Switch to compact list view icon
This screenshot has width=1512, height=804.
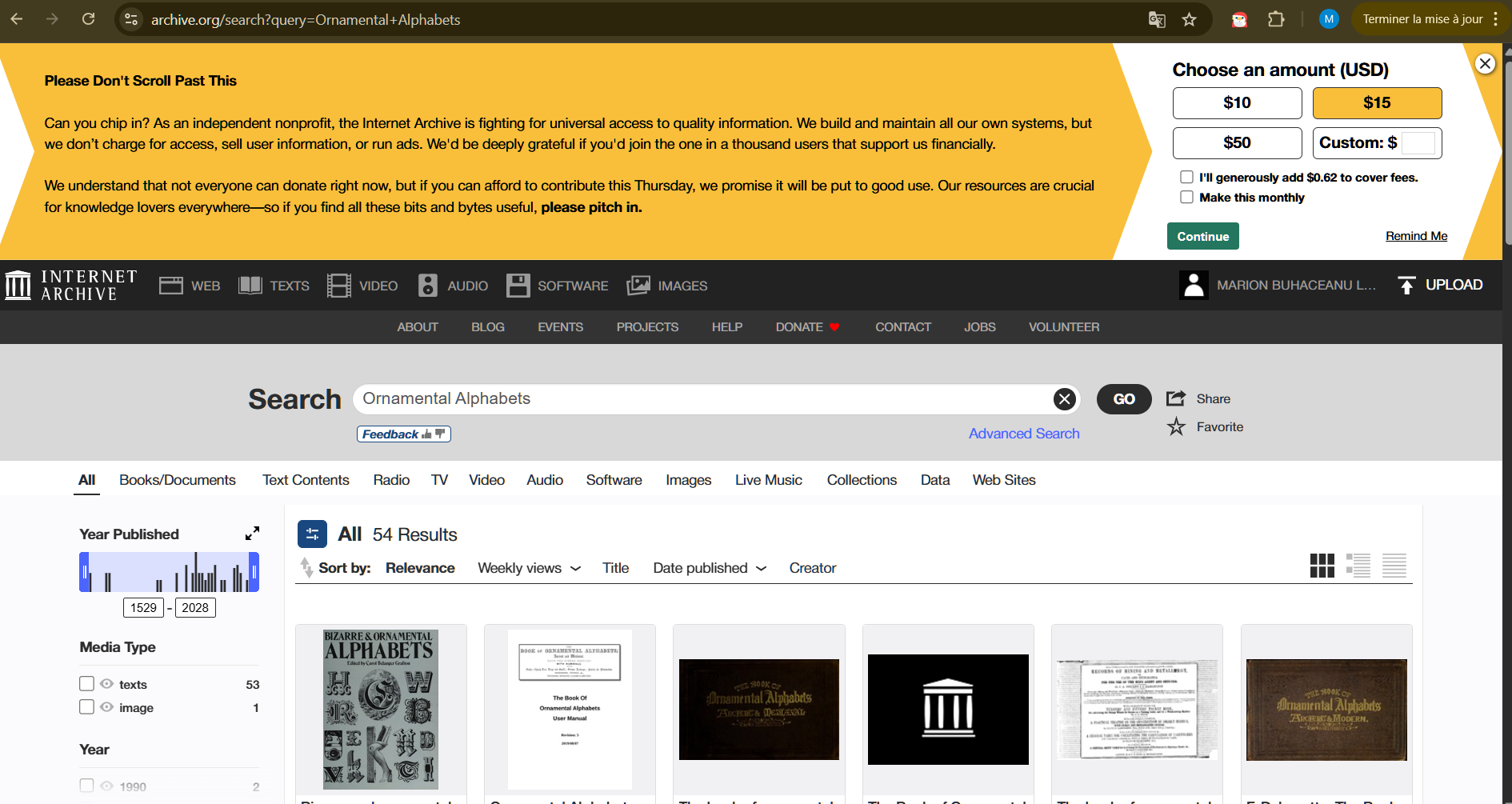click(1394, 566)
